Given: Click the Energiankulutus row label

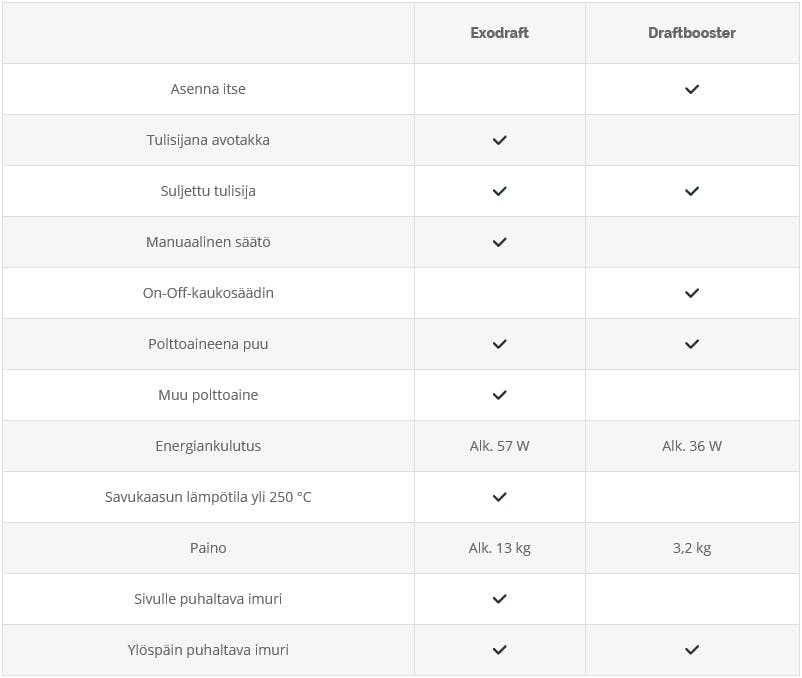Looking at the screenshot, I should [x=208, y=446].
